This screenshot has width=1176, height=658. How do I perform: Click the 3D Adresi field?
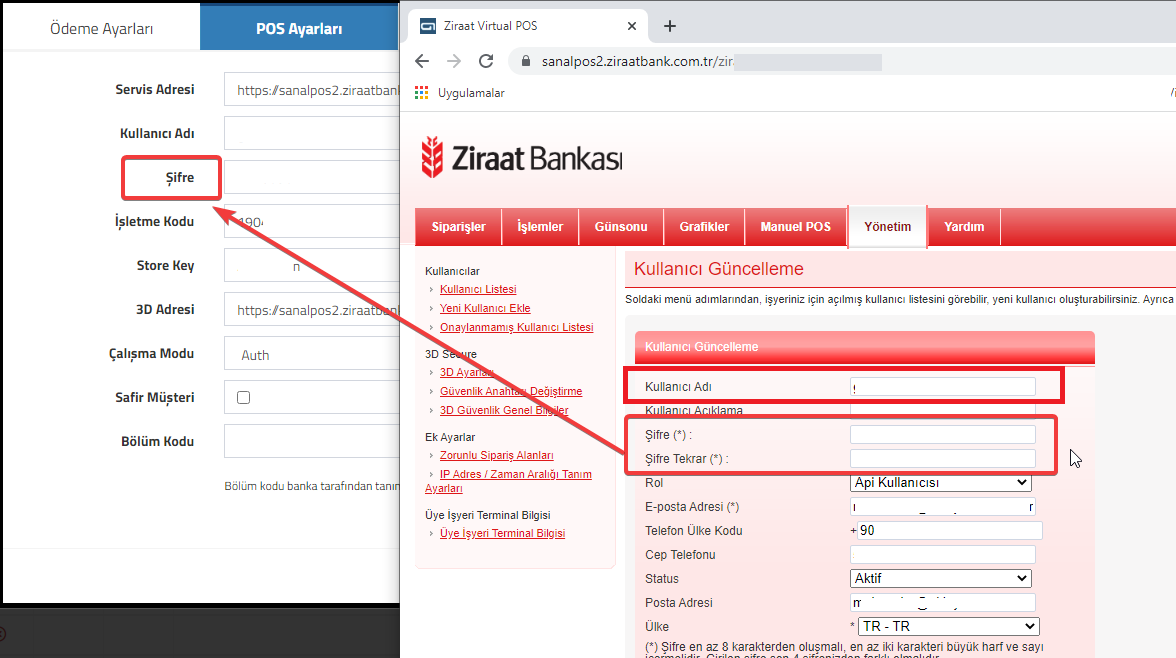pyautogui.click(x=311, y=310)
